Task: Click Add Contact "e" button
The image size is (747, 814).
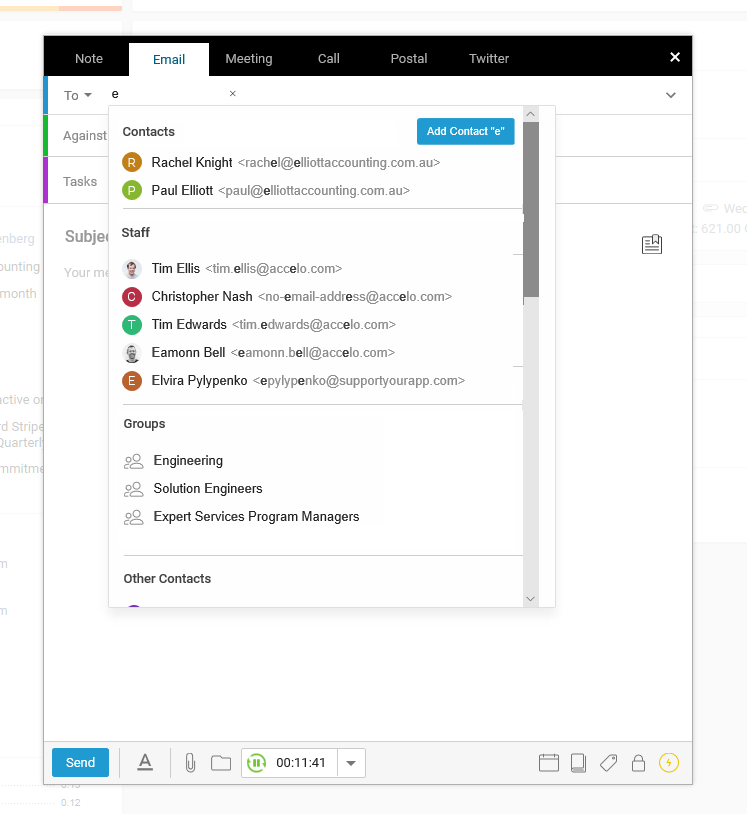Action: point(466,131)
